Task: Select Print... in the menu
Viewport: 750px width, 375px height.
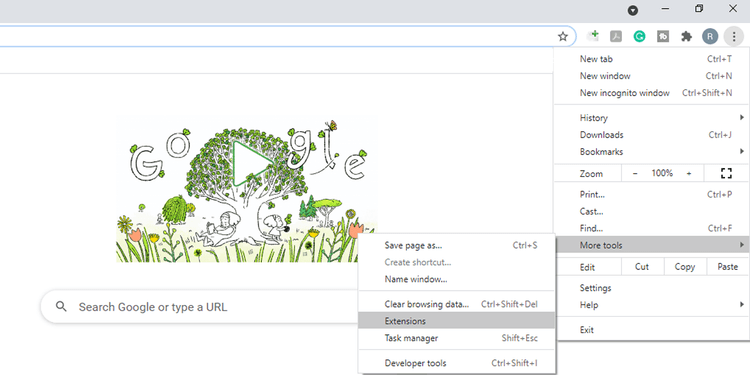Action: click(652, 195)
